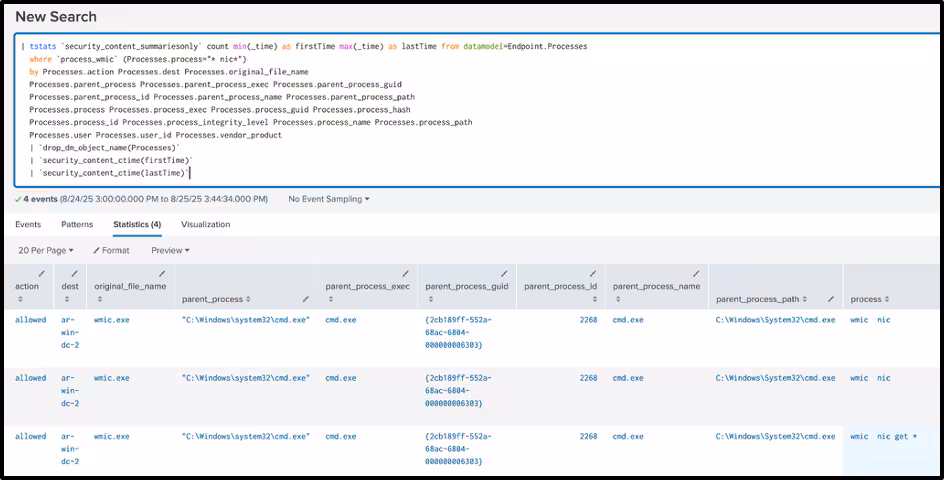The height and width of the screenshot is (480, 944).
Task: Sort by the parent_process_name column
Action: 656,286
